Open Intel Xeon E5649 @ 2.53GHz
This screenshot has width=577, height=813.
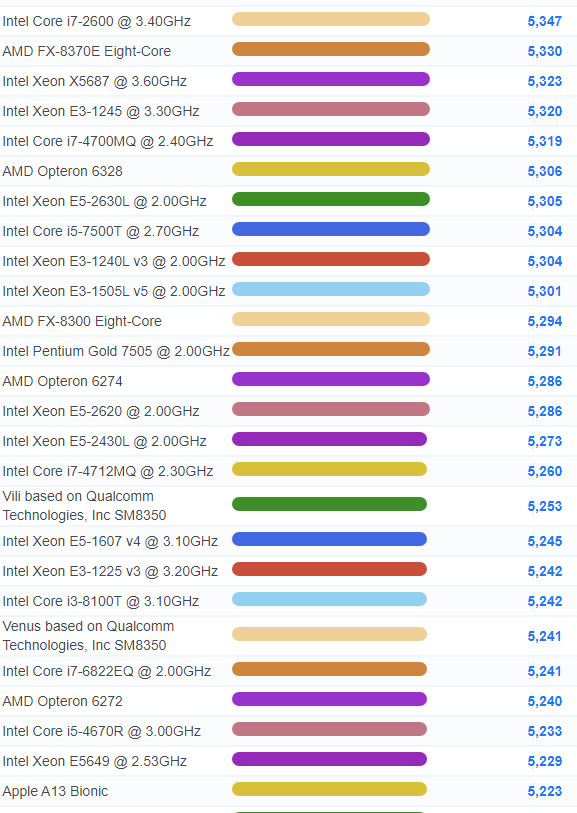coord(94,762)
